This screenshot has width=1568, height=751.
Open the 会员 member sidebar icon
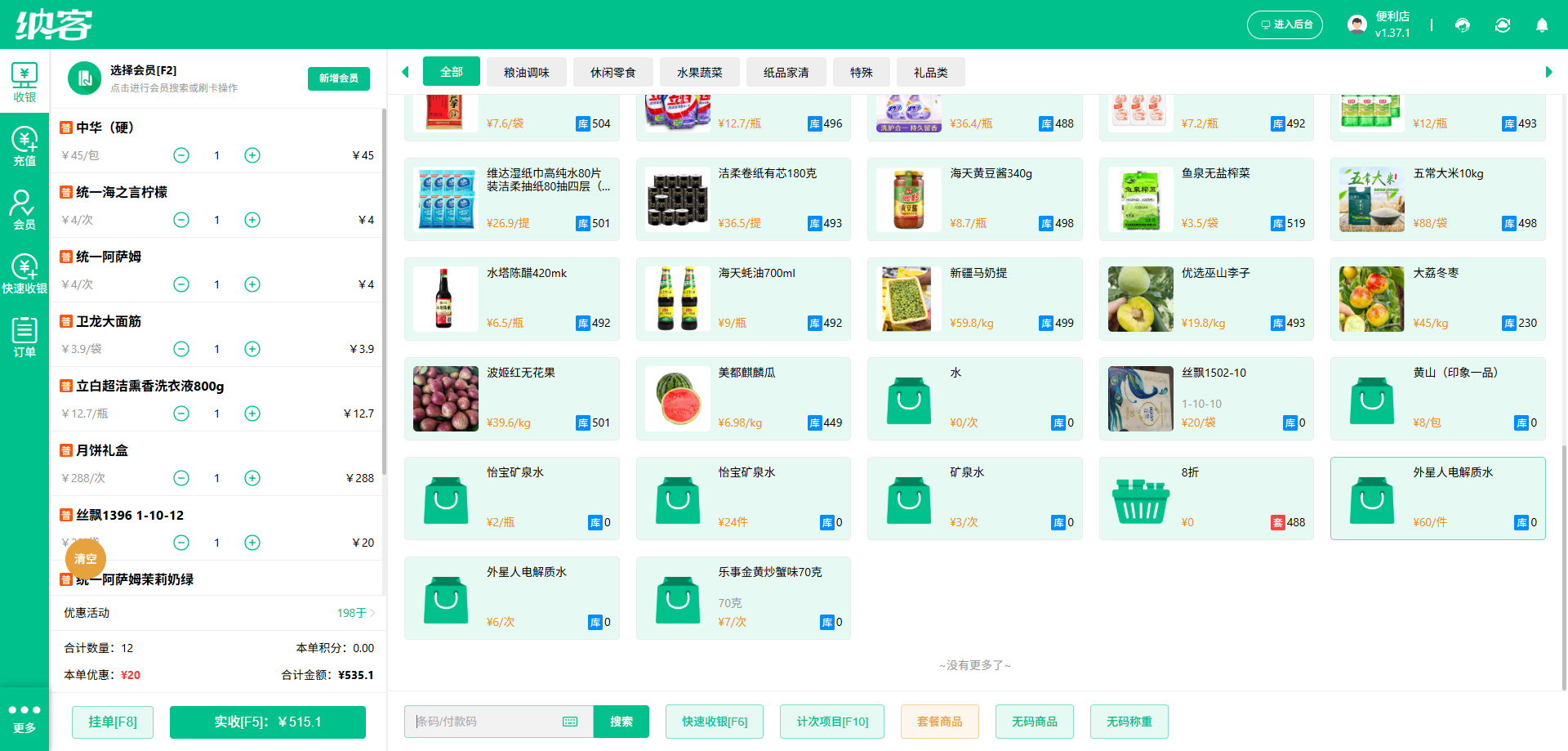click(24, 210)
